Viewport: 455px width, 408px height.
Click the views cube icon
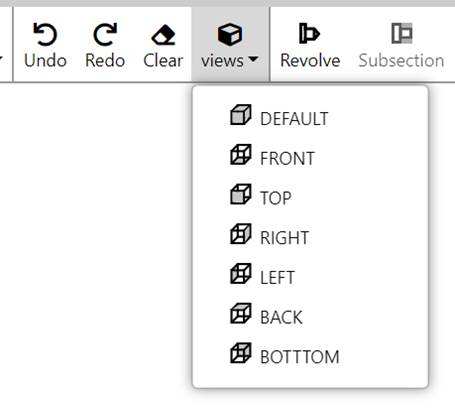(x=230, y=34)
